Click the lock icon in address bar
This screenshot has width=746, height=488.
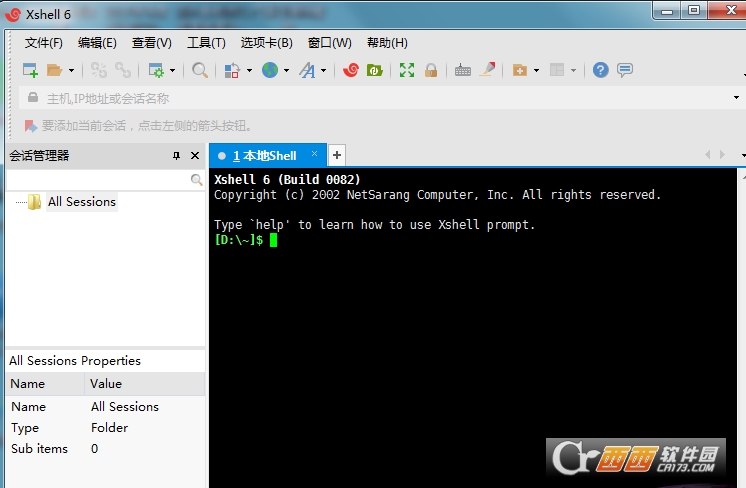(33, 98)
